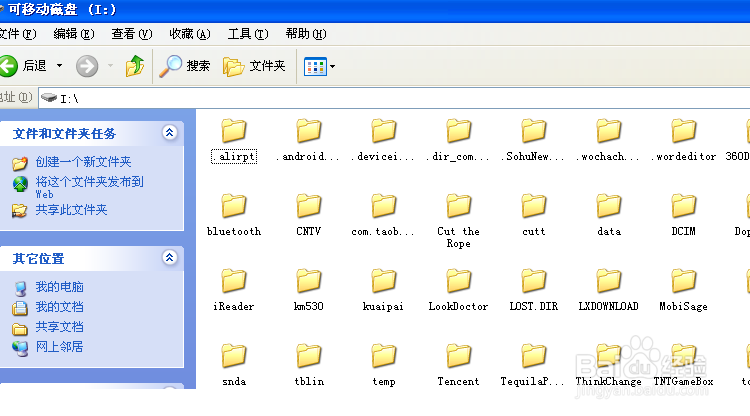The image size is (750, 416).
Task: Click the Back arrow button
Action: [x=9, y=66]
